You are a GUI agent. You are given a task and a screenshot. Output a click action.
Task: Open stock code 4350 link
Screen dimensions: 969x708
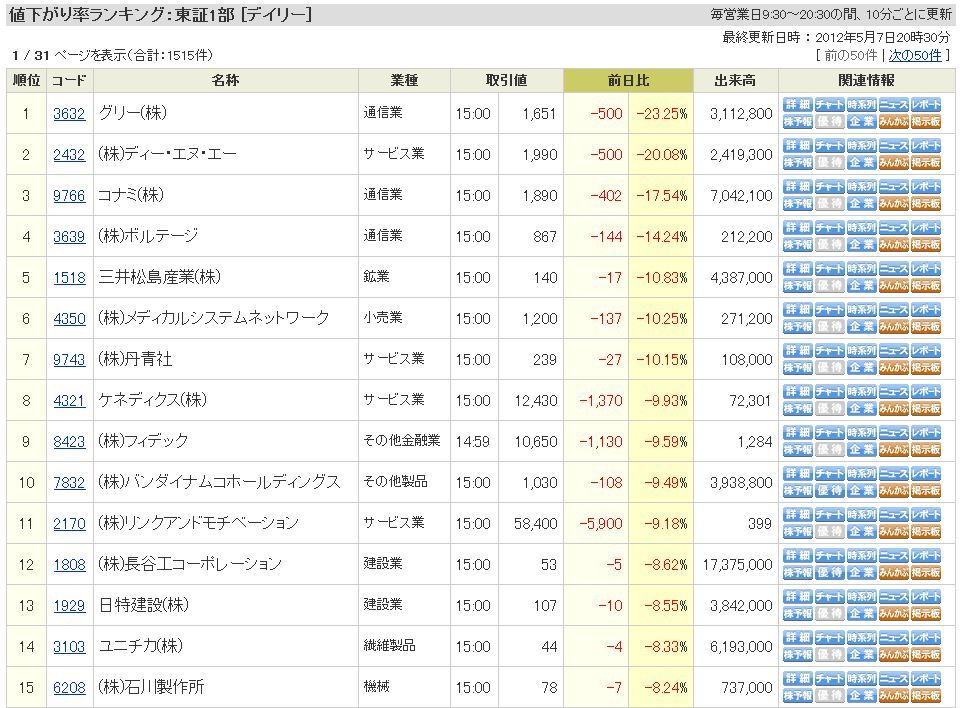coord(69,318)
